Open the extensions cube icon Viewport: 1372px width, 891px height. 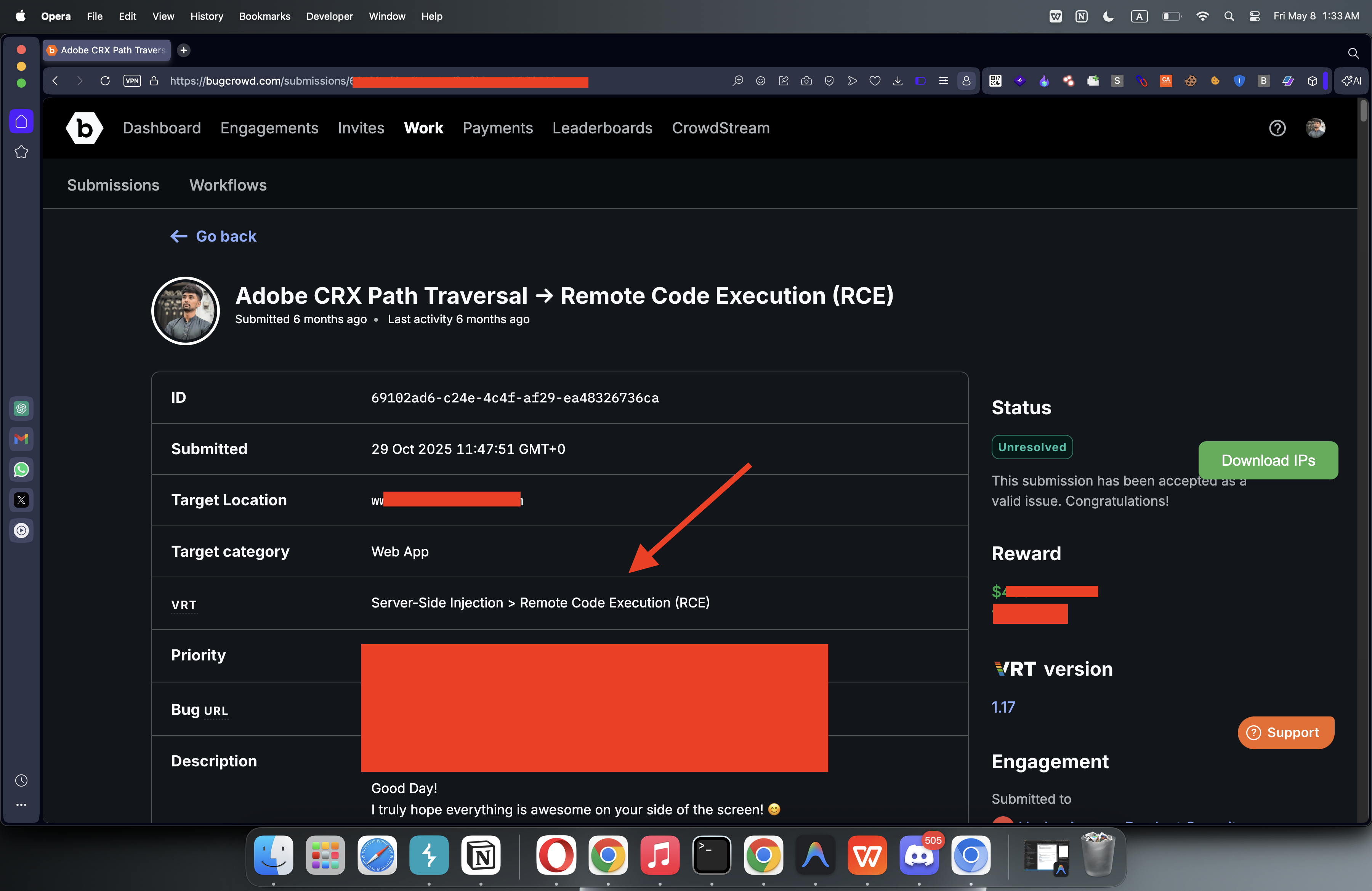coord(1313,81)
